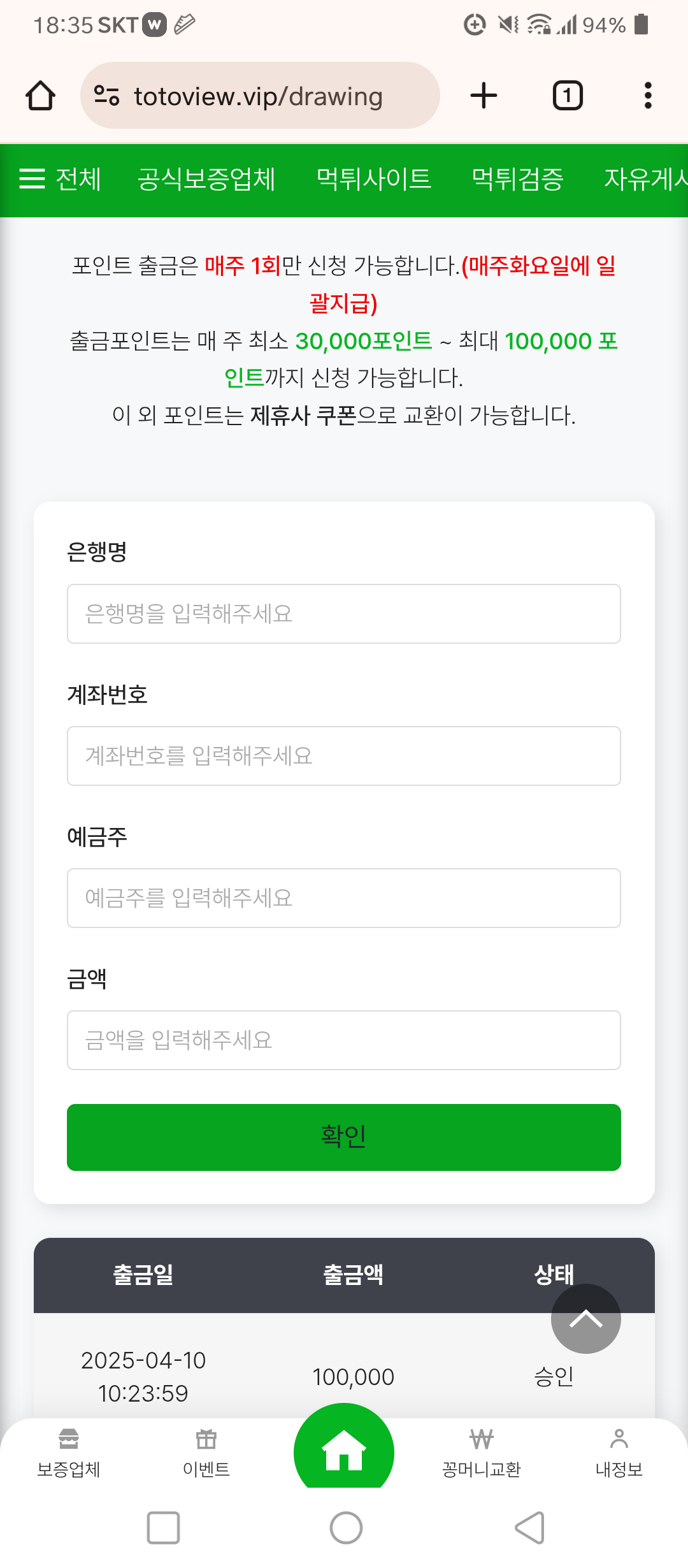Open 꽁머니교환 in bottom navigation

pos(482,1453)
